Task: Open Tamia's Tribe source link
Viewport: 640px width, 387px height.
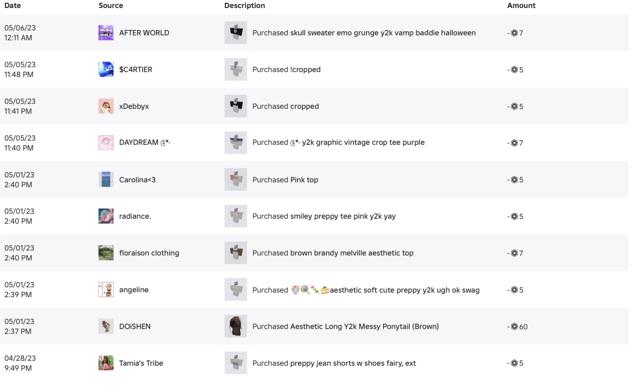Action: pos(141,363)
